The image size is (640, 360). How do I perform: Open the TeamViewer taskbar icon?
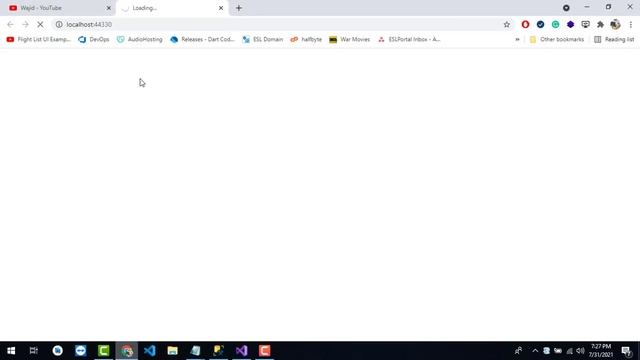click(x=80, y=351)
